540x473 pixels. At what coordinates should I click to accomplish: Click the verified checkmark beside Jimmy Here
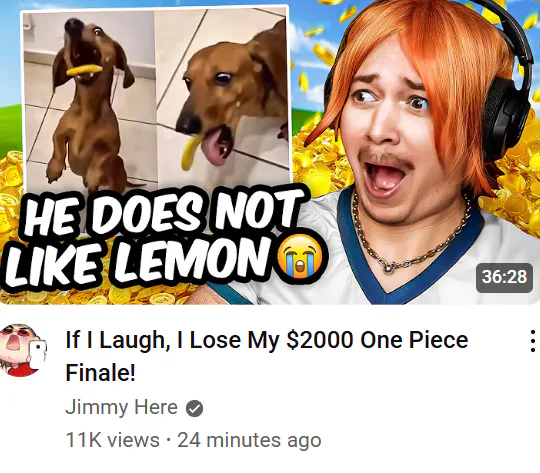[x=195, y=409]
